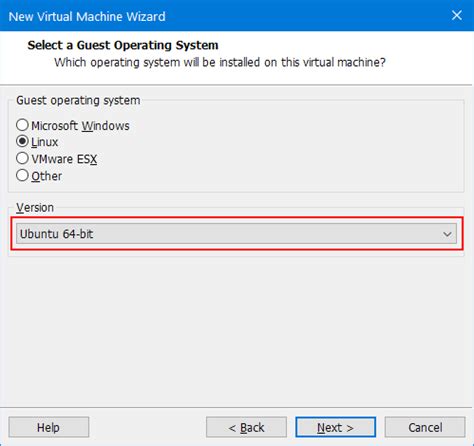This screenshot has width=474, height=446.
Task: Click the Linux option label text
Action: pyautogui.click(x=45, y=142)
